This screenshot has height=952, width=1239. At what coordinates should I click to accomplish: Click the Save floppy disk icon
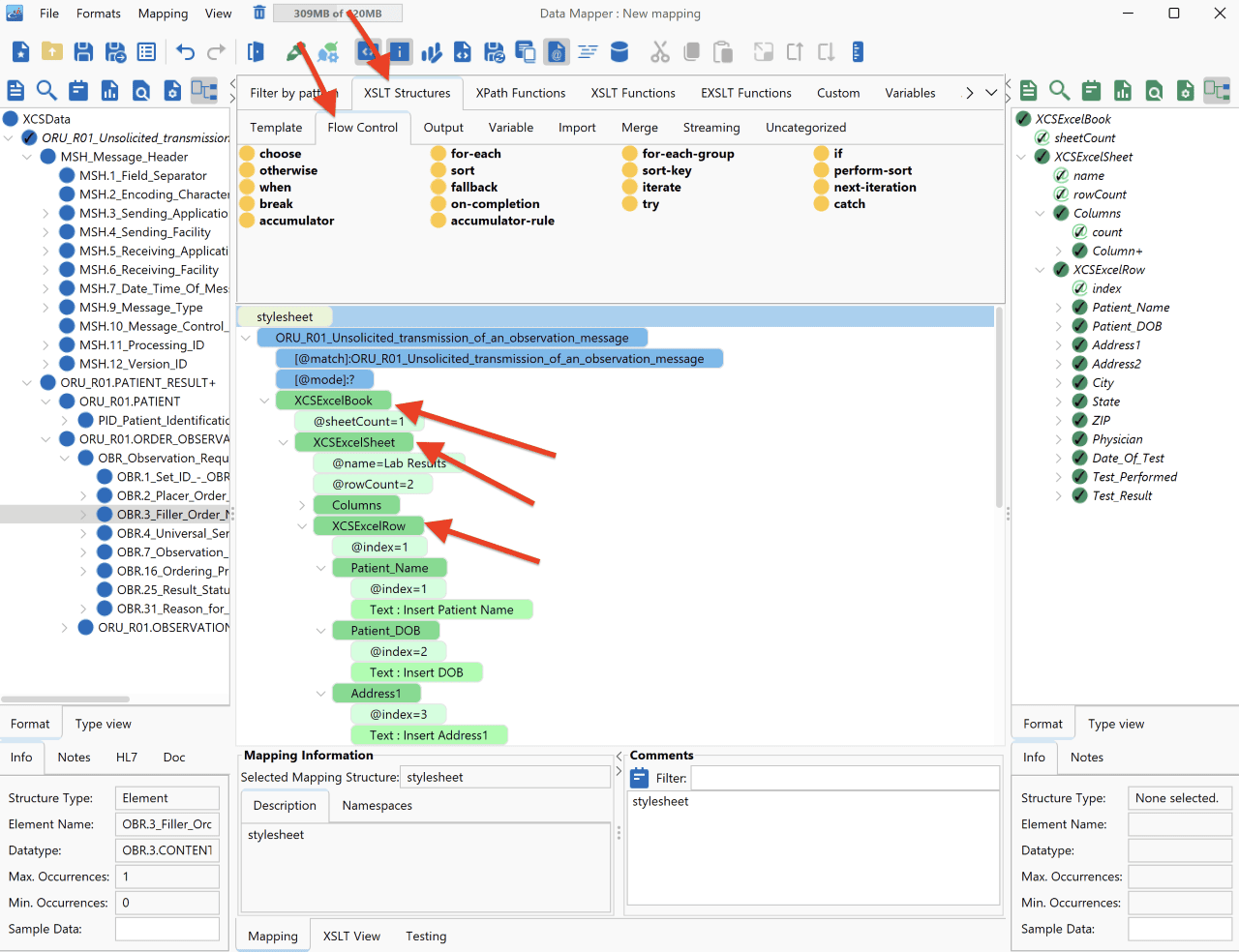click(x=83, y=52)
